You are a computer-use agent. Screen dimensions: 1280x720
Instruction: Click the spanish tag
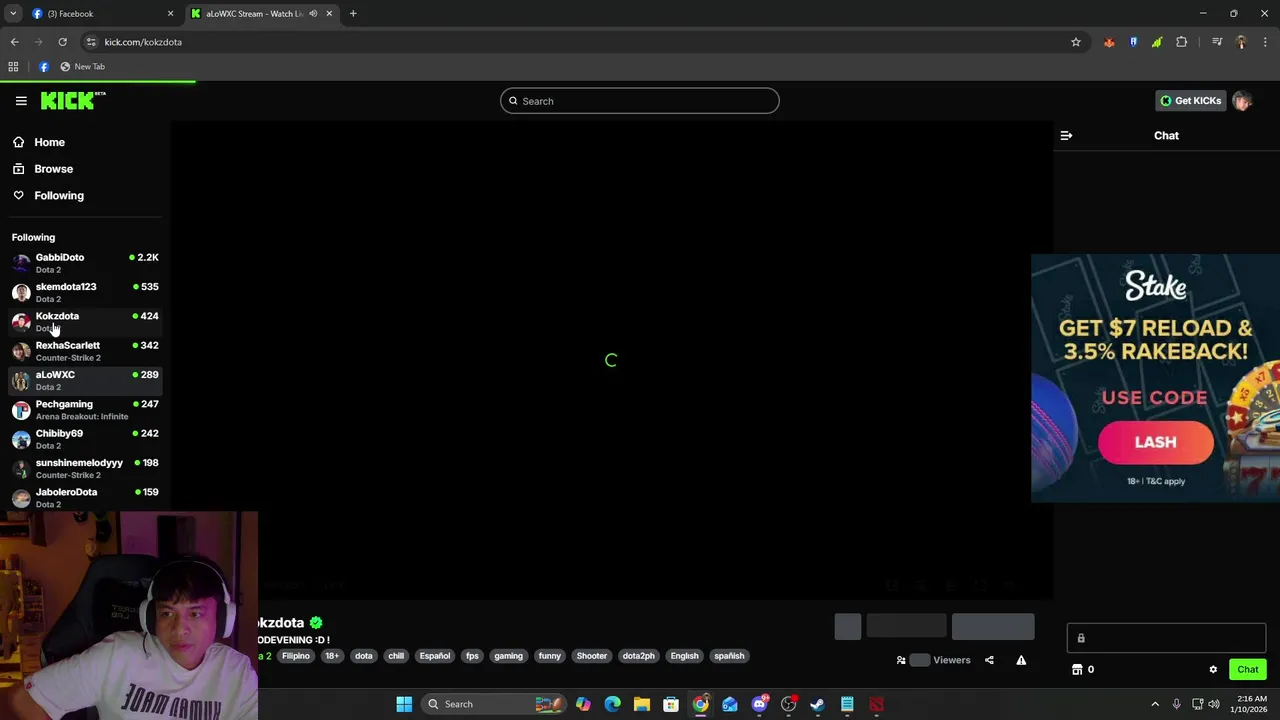(x=729, y=656)
